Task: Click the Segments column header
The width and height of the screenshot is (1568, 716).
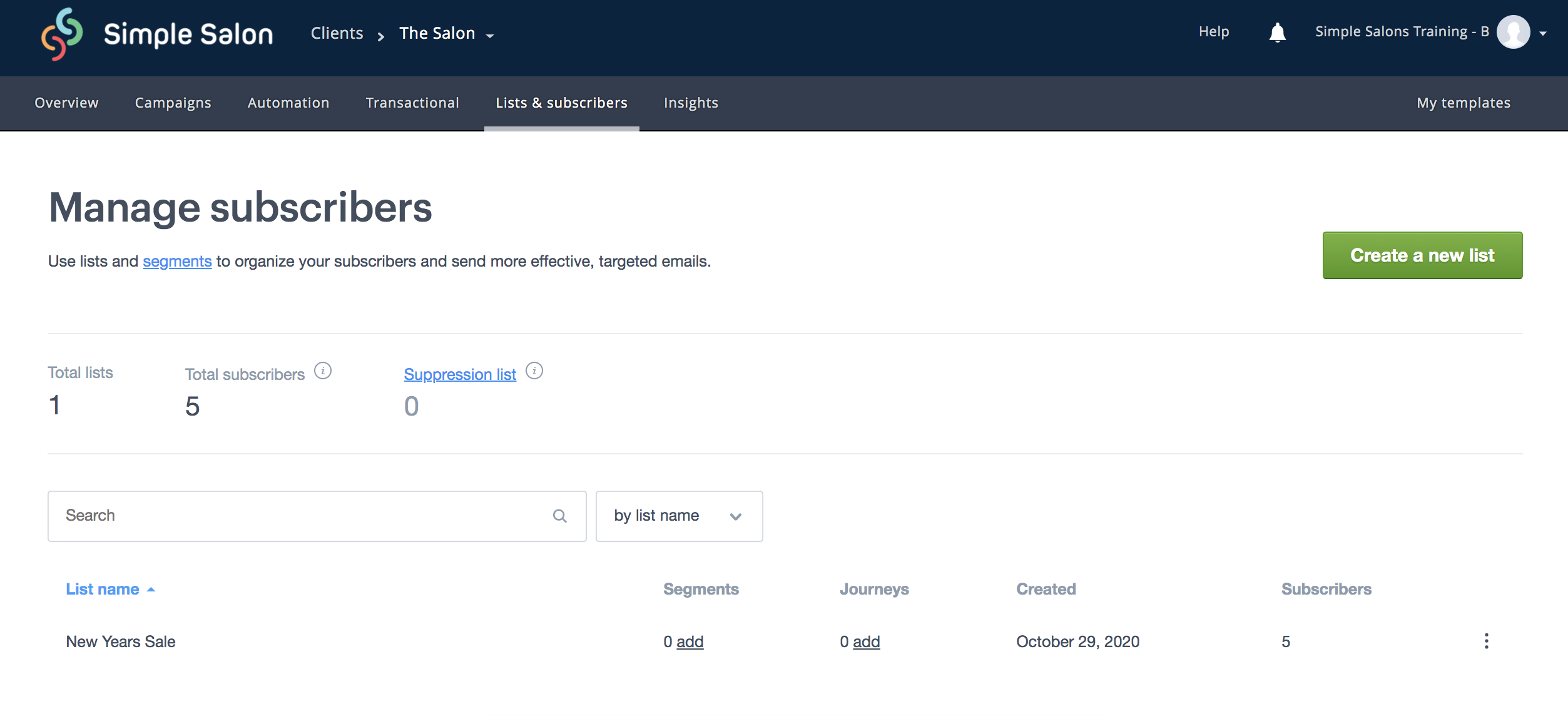Action: tap(701, 590)
